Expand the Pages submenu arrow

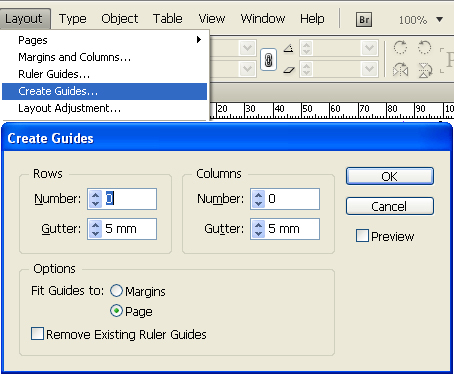point(199,40)
